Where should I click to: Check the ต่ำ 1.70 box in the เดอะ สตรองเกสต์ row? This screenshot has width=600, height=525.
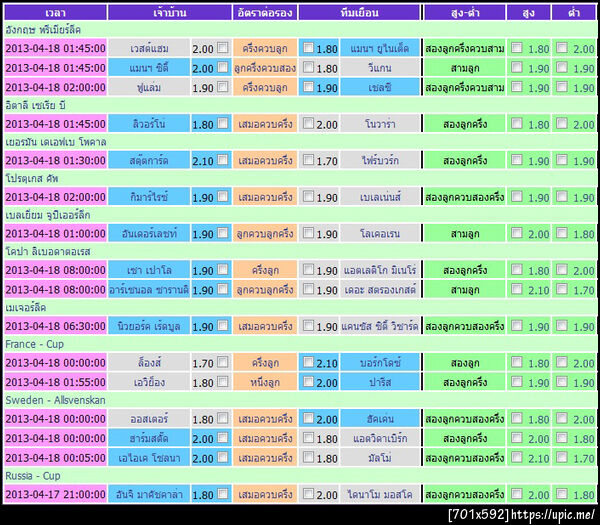(561, 289)
